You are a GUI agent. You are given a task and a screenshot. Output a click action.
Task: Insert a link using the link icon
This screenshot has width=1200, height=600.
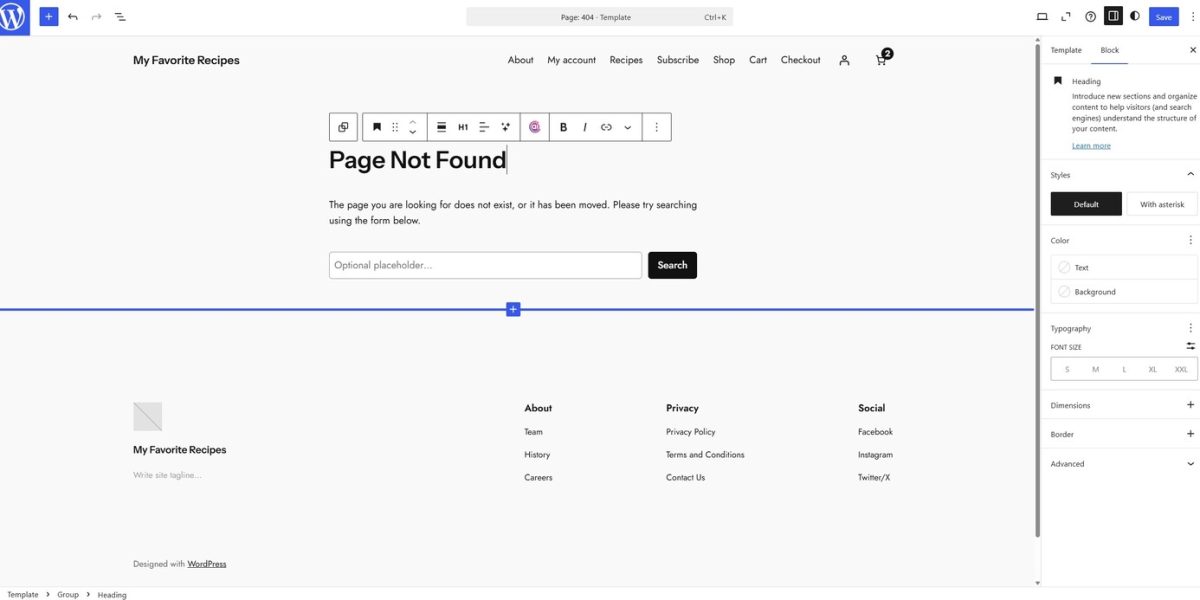(604, 126)
